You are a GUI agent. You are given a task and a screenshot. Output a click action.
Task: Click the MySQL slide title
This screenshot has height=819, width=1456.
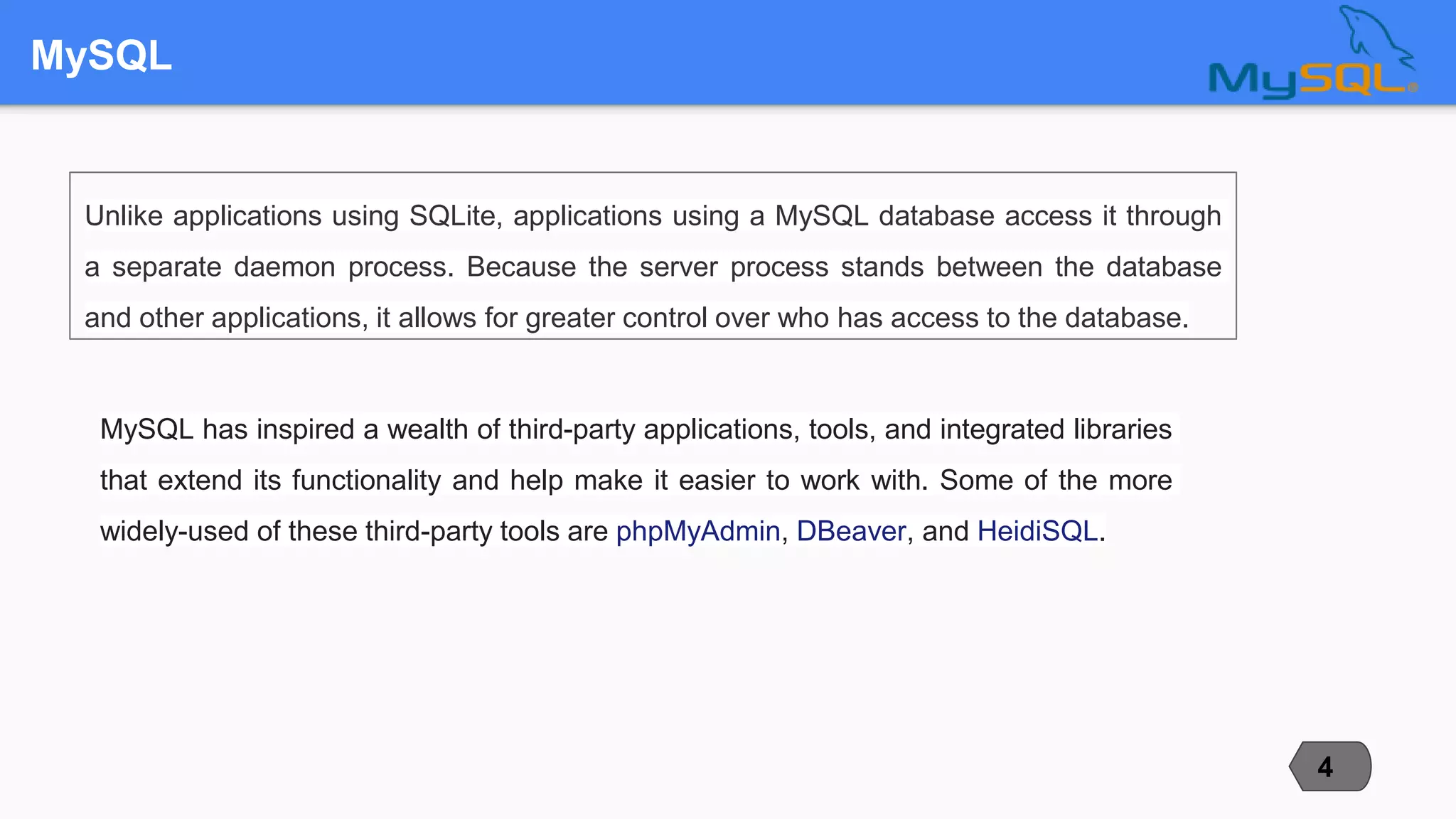pyautogui.click(x=102, y=55)
